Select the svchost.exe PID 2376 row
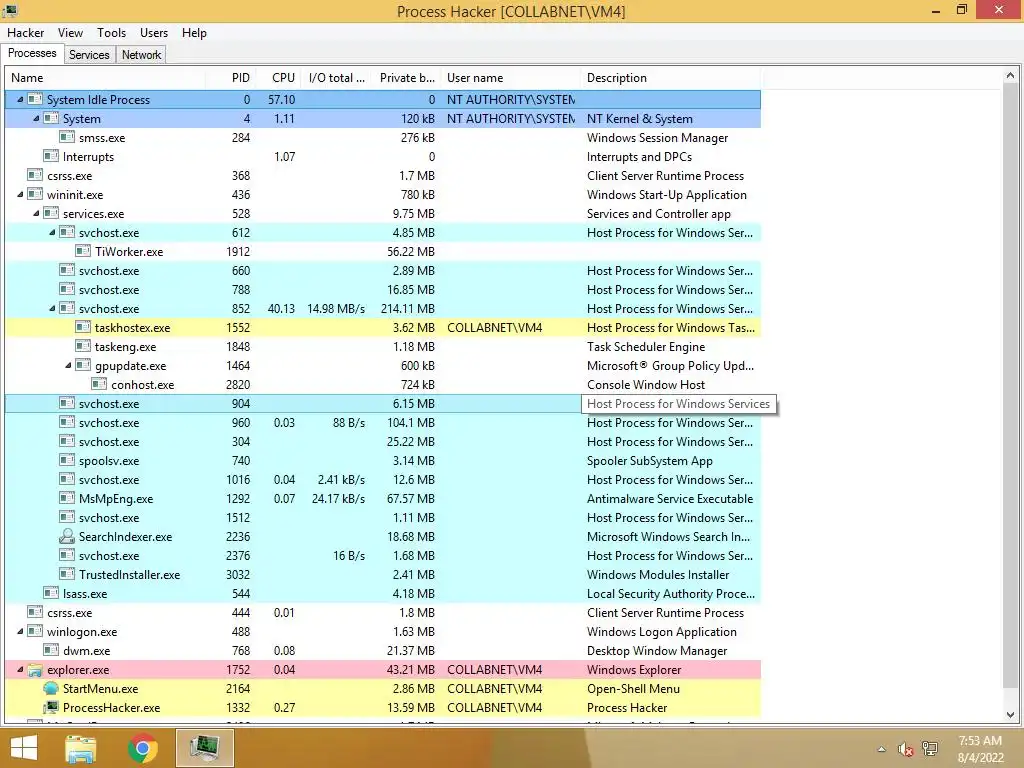 click(x=383, y=555)
